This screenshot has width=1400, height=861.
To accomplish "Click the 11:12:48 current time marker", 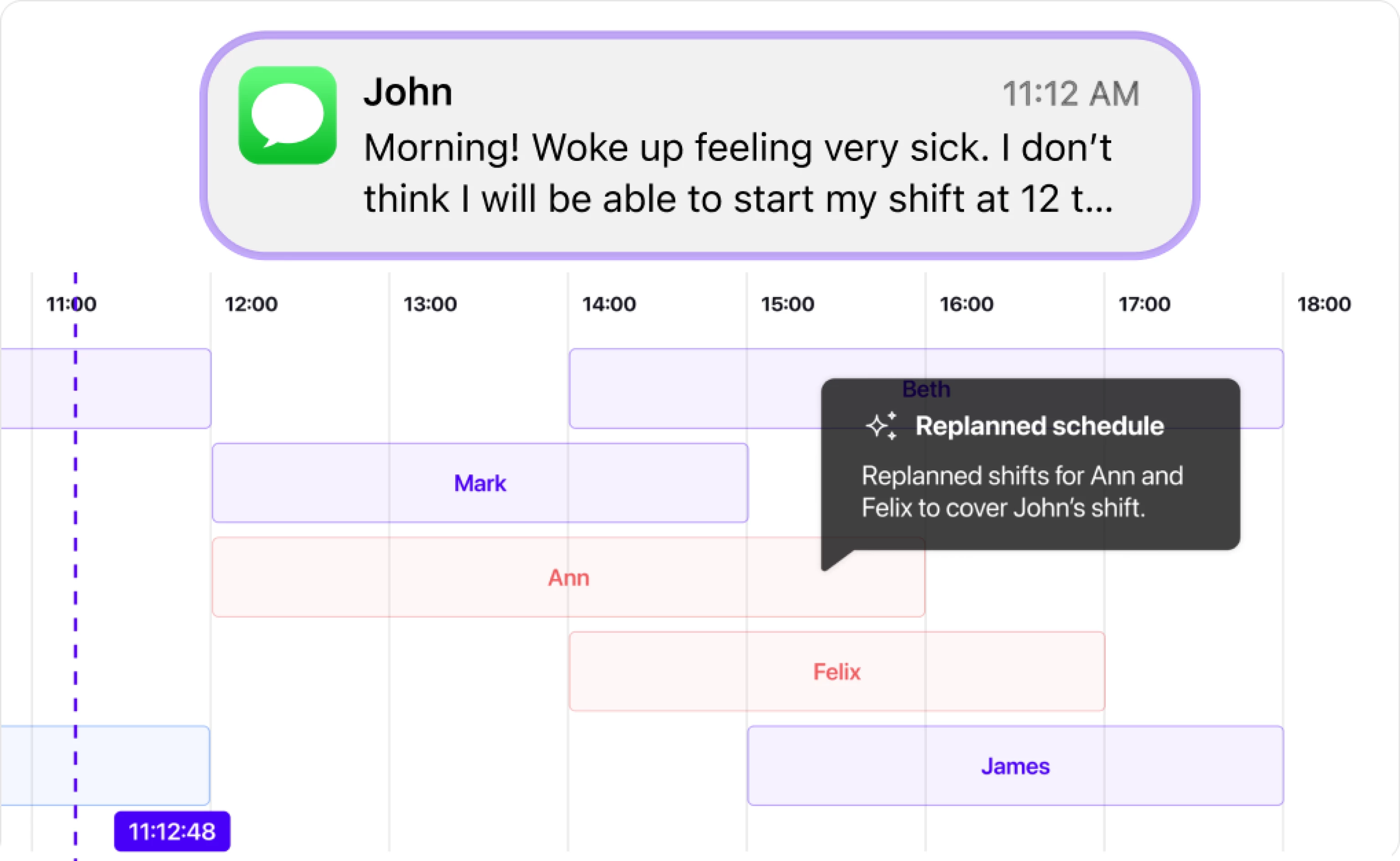I will point(172,831).
